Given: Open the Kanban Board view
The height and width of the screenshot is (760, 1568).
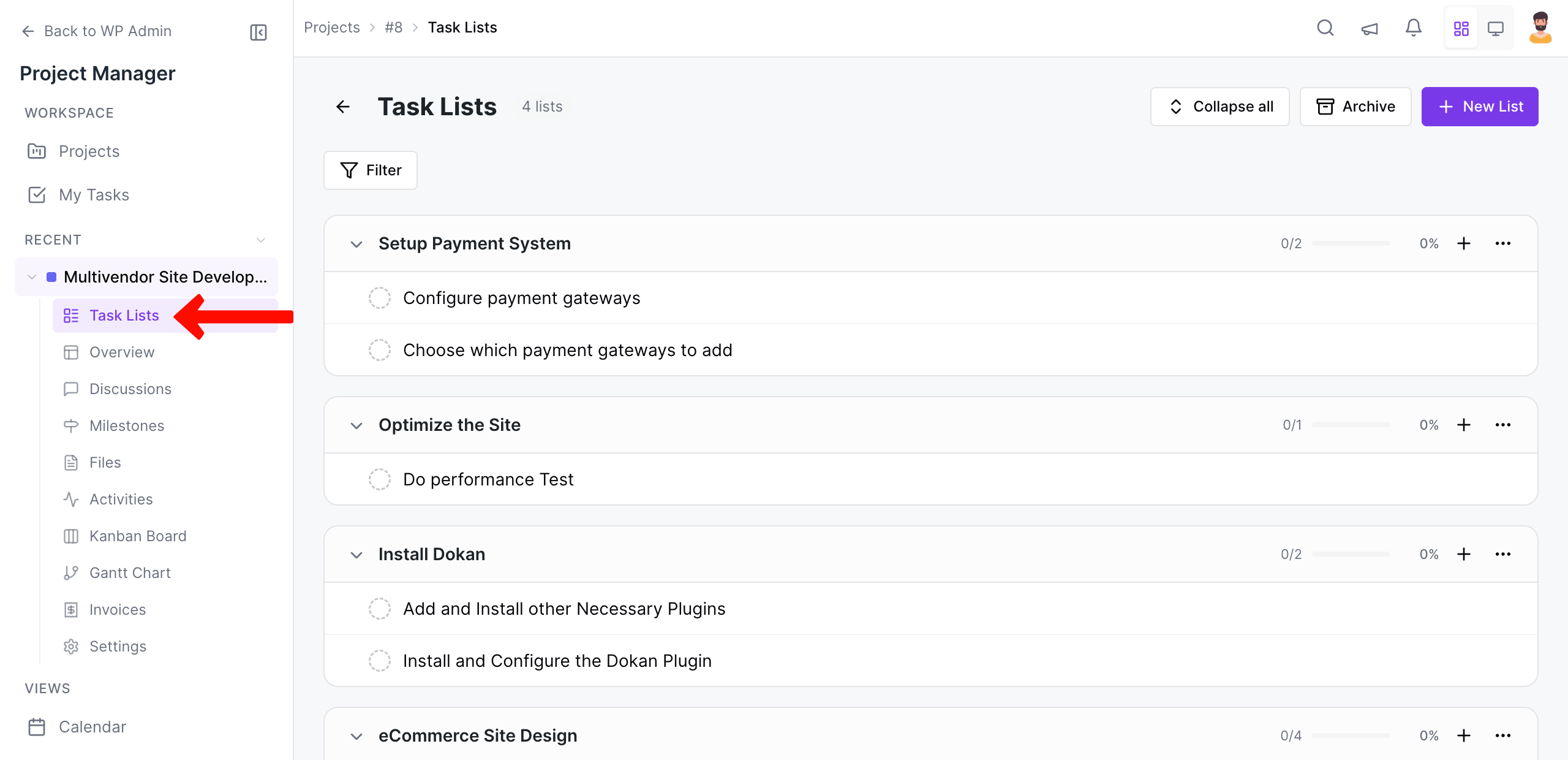Looking at the screenshot, I should pos(138,536).
